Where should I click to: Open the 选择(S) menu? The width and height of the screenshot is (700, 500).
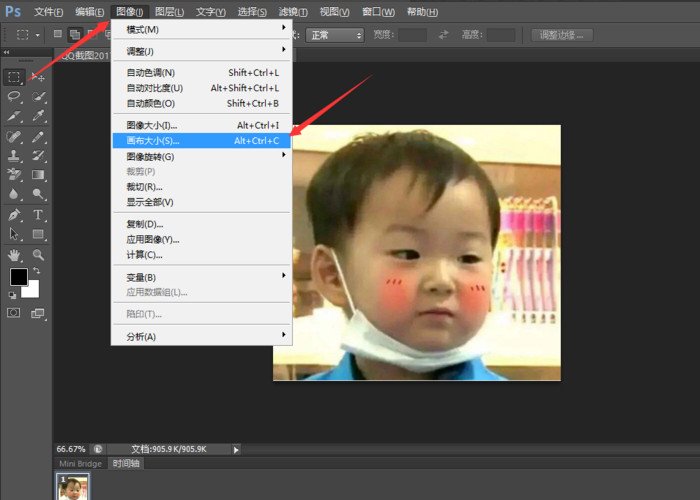252,12
